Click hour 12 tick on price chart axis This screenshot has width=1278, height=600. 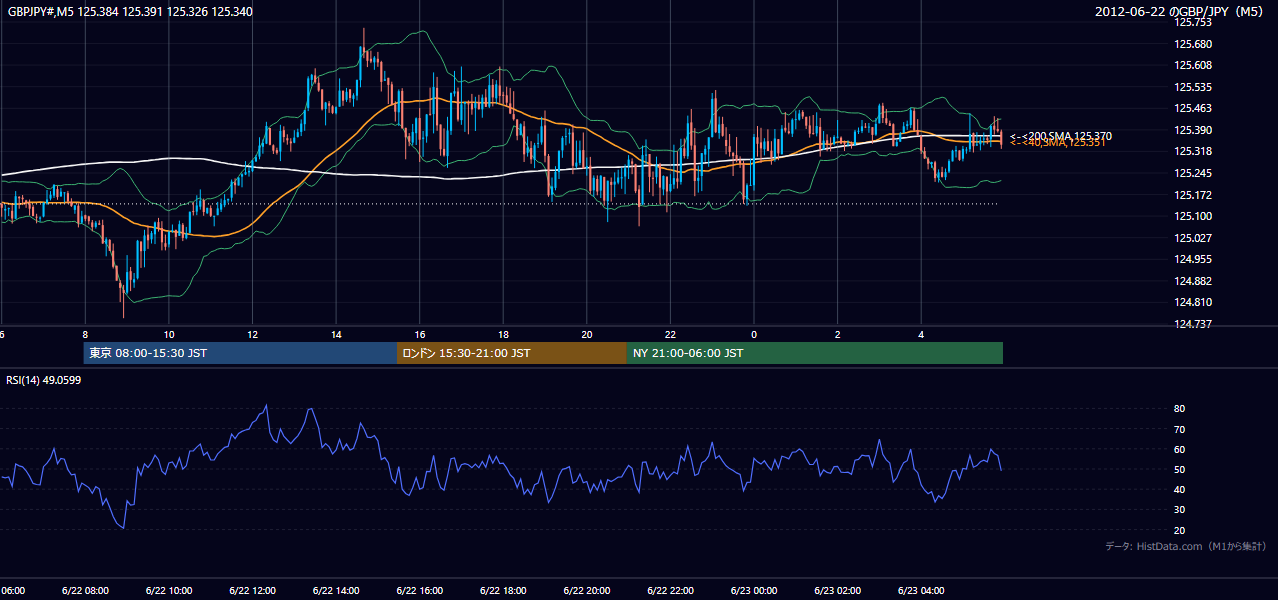252,335
